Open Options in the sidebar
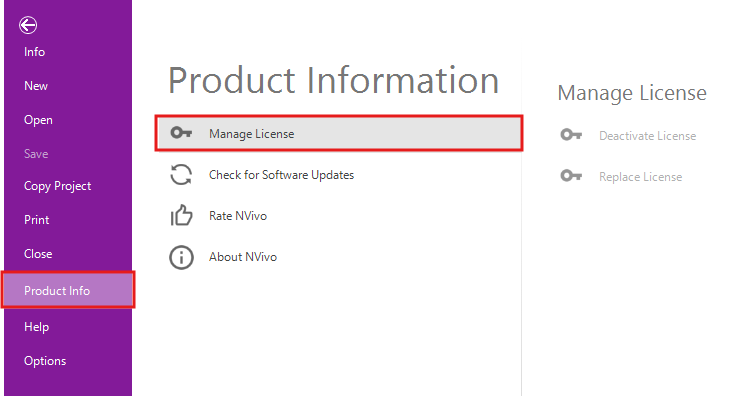 [45, 361]
